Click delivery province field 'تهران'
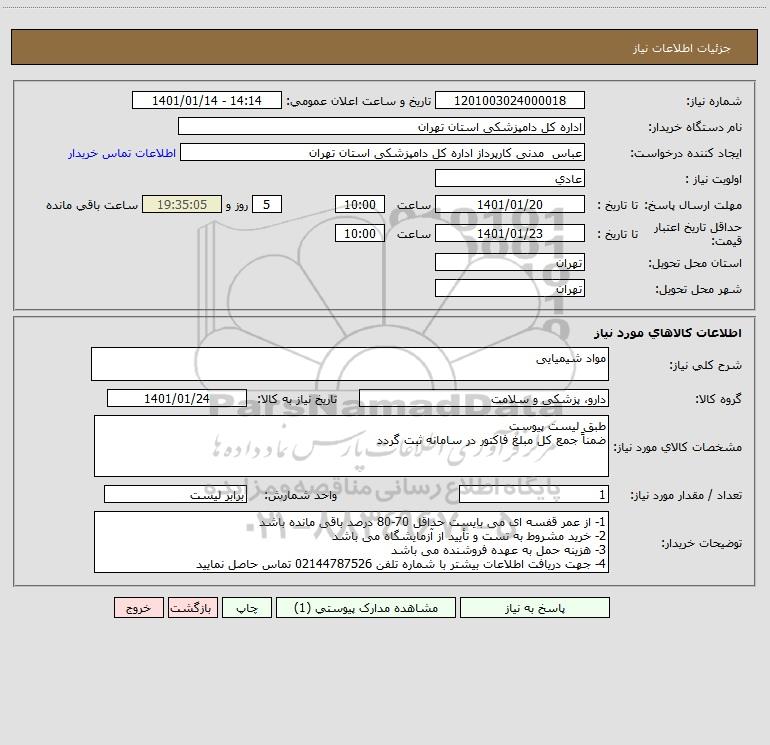This screenshot has width=770, height=745. pos(510,262)
